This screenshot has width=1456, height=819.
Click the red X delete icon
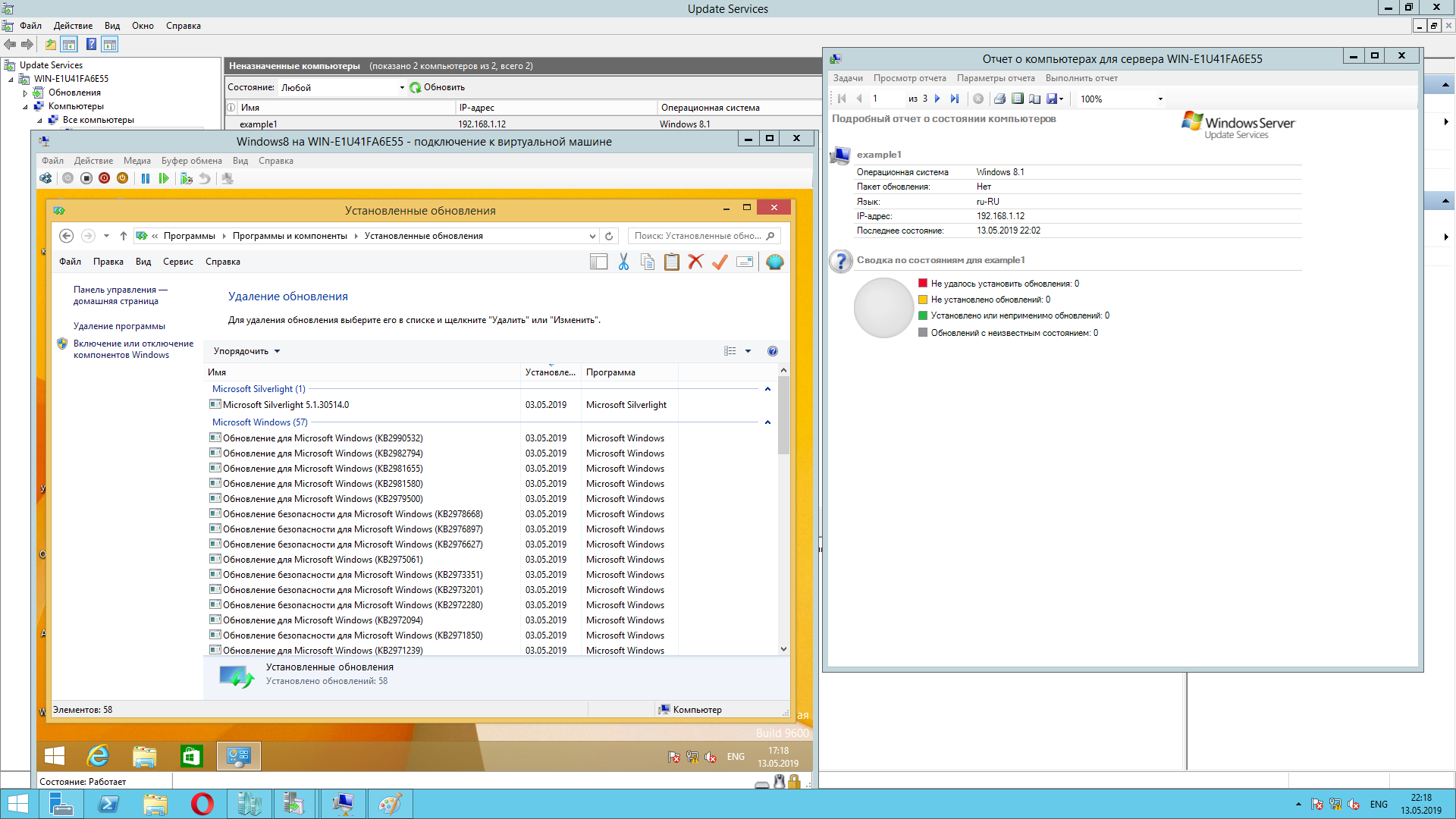coord(695,262)
